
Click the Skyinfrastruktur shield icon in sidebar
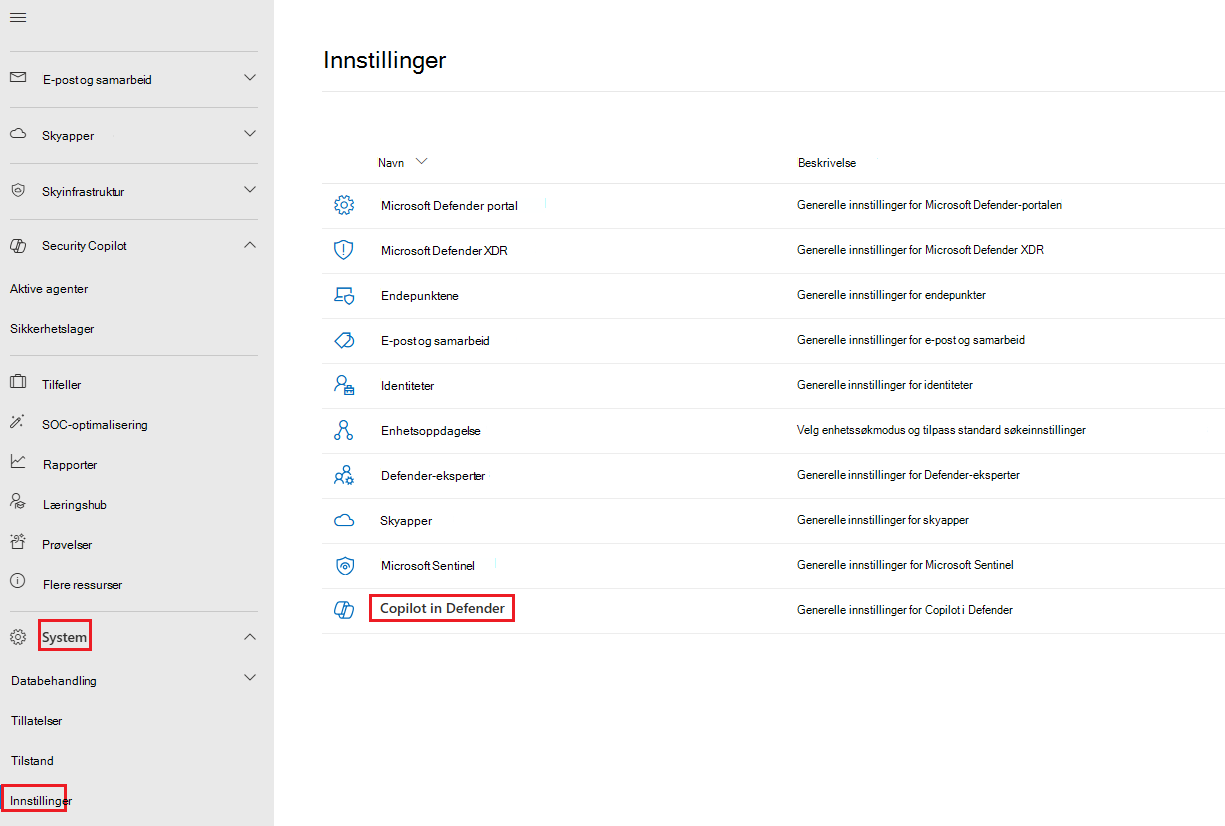click(18, 190)
